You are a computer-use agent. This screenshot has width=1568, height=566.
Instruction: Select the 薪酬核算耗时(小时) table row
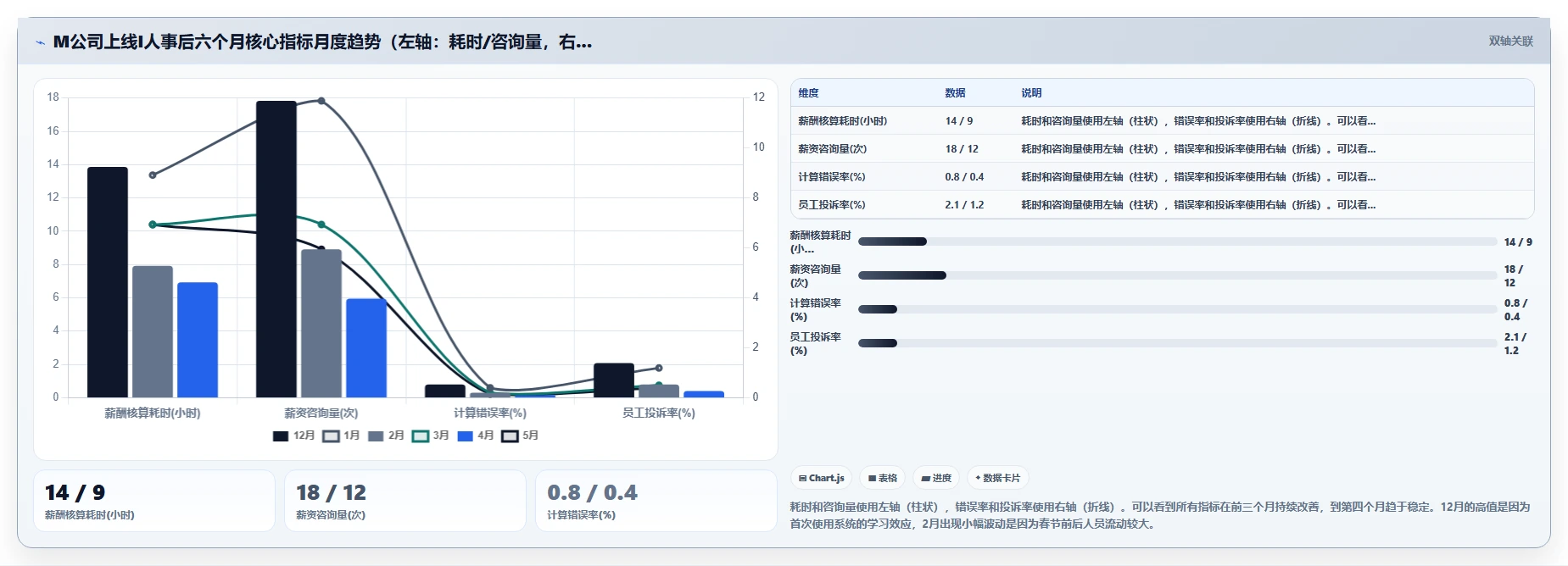[1162, 121]
